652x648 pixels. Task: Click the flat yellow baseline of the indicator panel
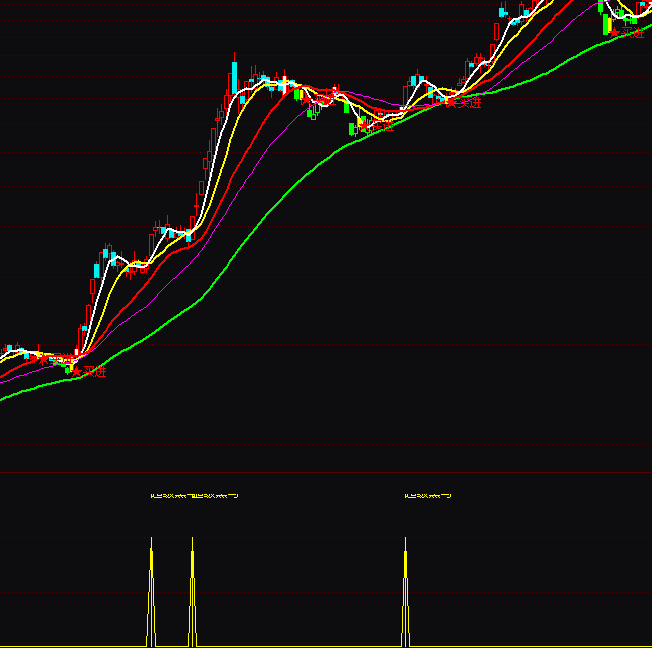coord(300,646)
